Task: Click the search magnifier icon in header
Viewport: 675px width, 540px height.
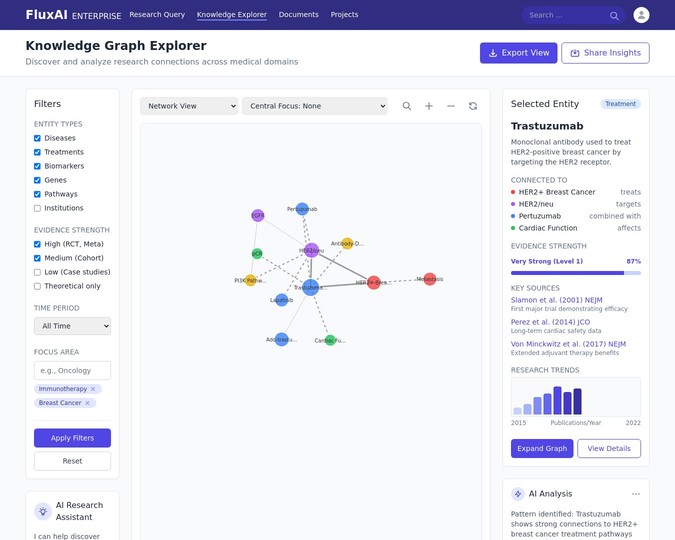Action: 614,16
